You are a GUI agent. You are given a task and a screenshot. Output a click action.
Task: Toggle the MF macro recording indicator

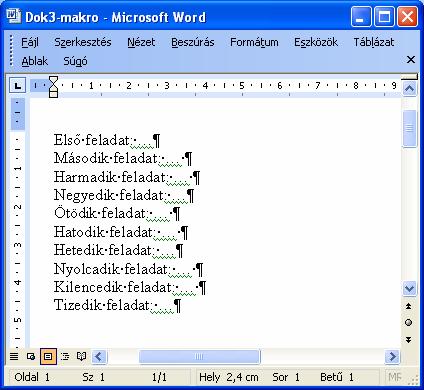(395, 377)
